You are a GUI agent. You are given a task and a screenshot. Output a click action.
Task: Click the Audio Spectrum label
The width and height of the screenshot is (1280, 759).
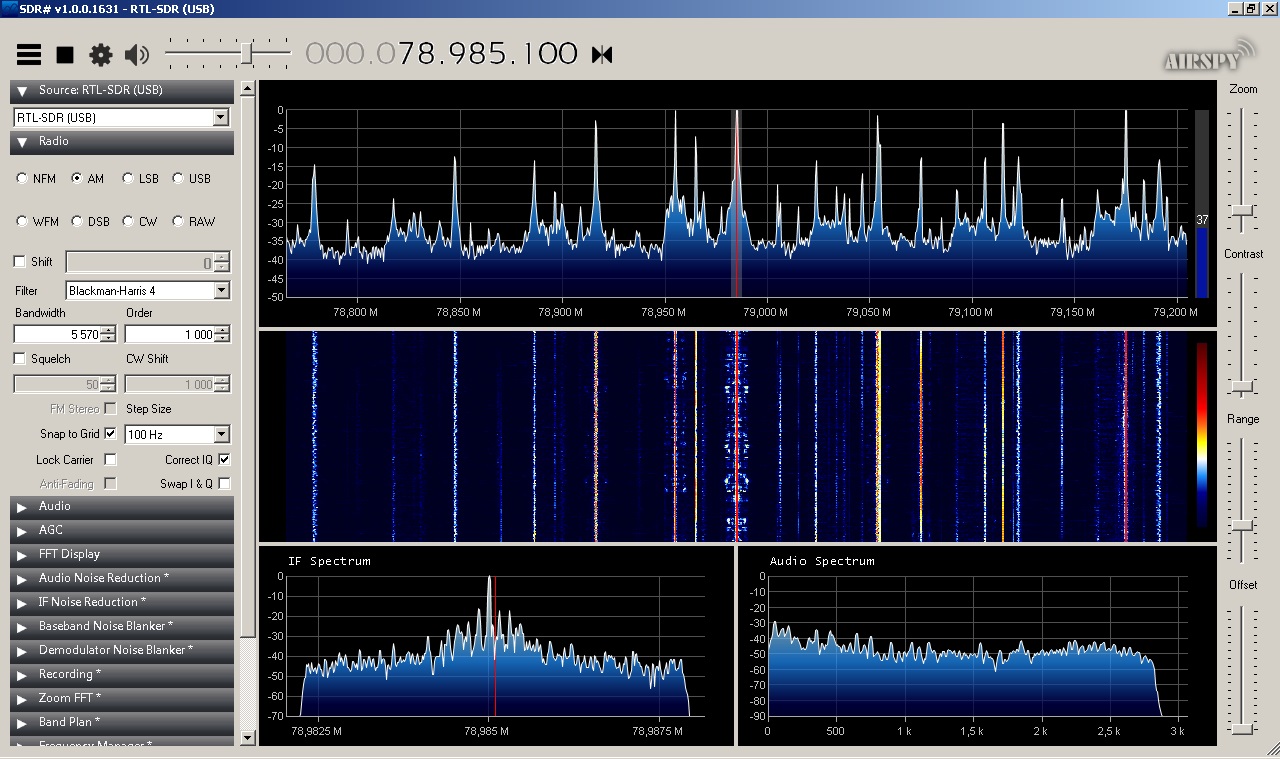(822, 561)
